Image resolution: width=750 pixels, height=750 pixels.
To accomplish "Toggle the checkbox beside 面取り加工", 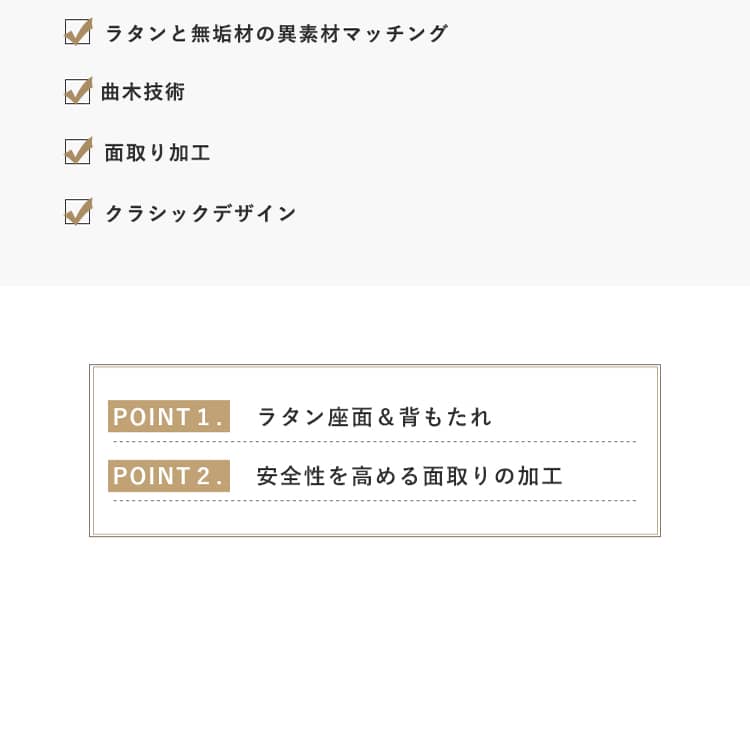I will tap(78, 151).
